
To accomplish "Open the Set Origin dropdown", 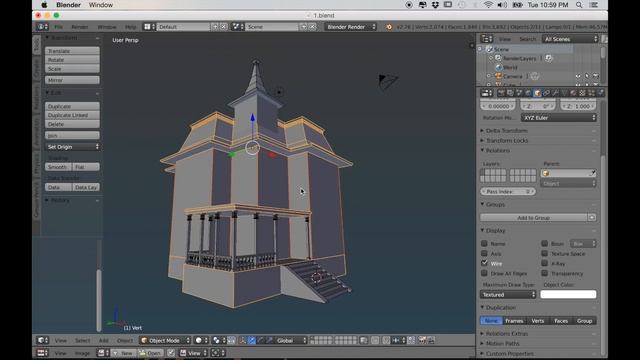I will pyautogui.click(x=72, y=147).
